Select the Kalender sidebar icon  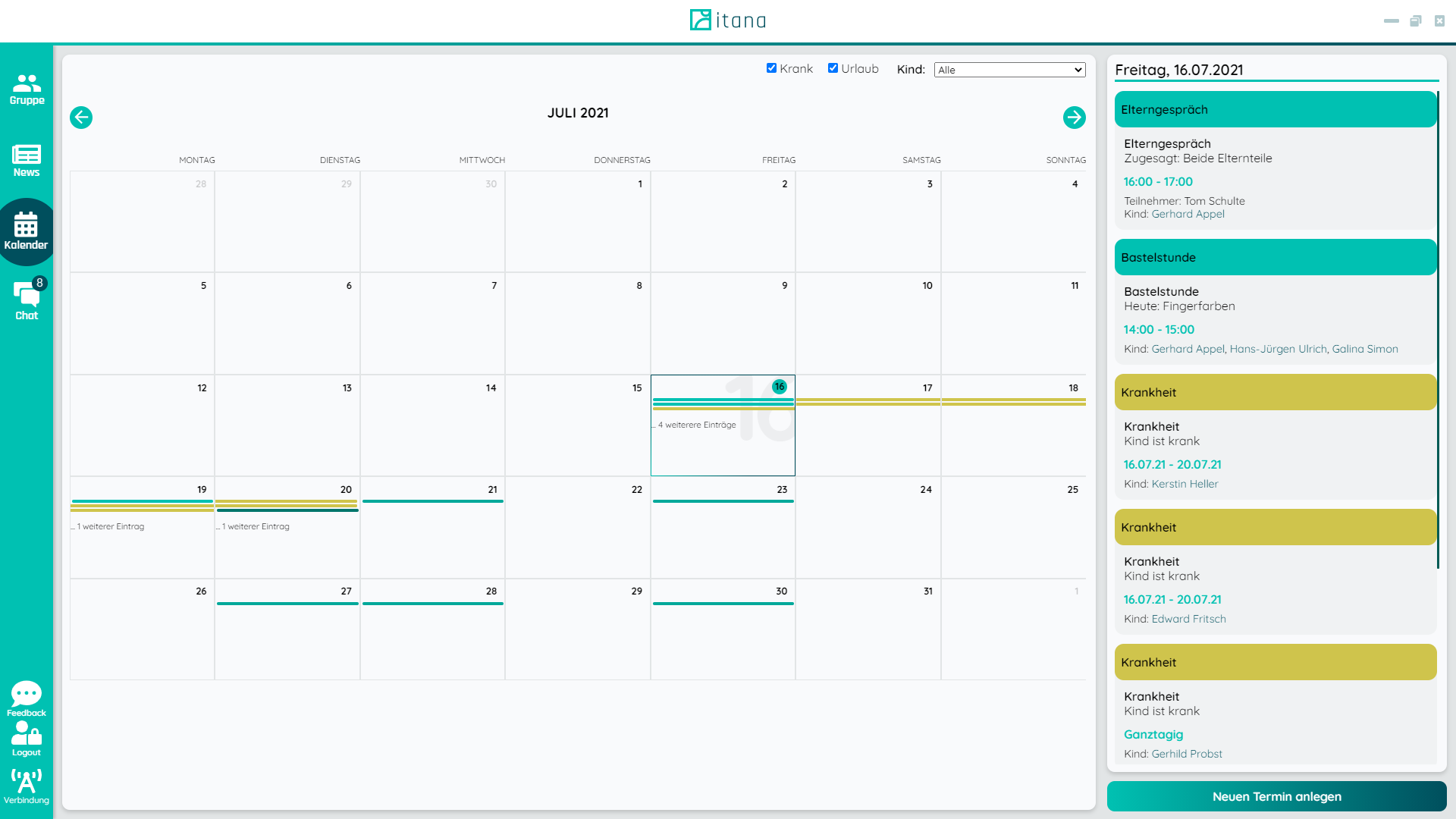click(26, 231)
